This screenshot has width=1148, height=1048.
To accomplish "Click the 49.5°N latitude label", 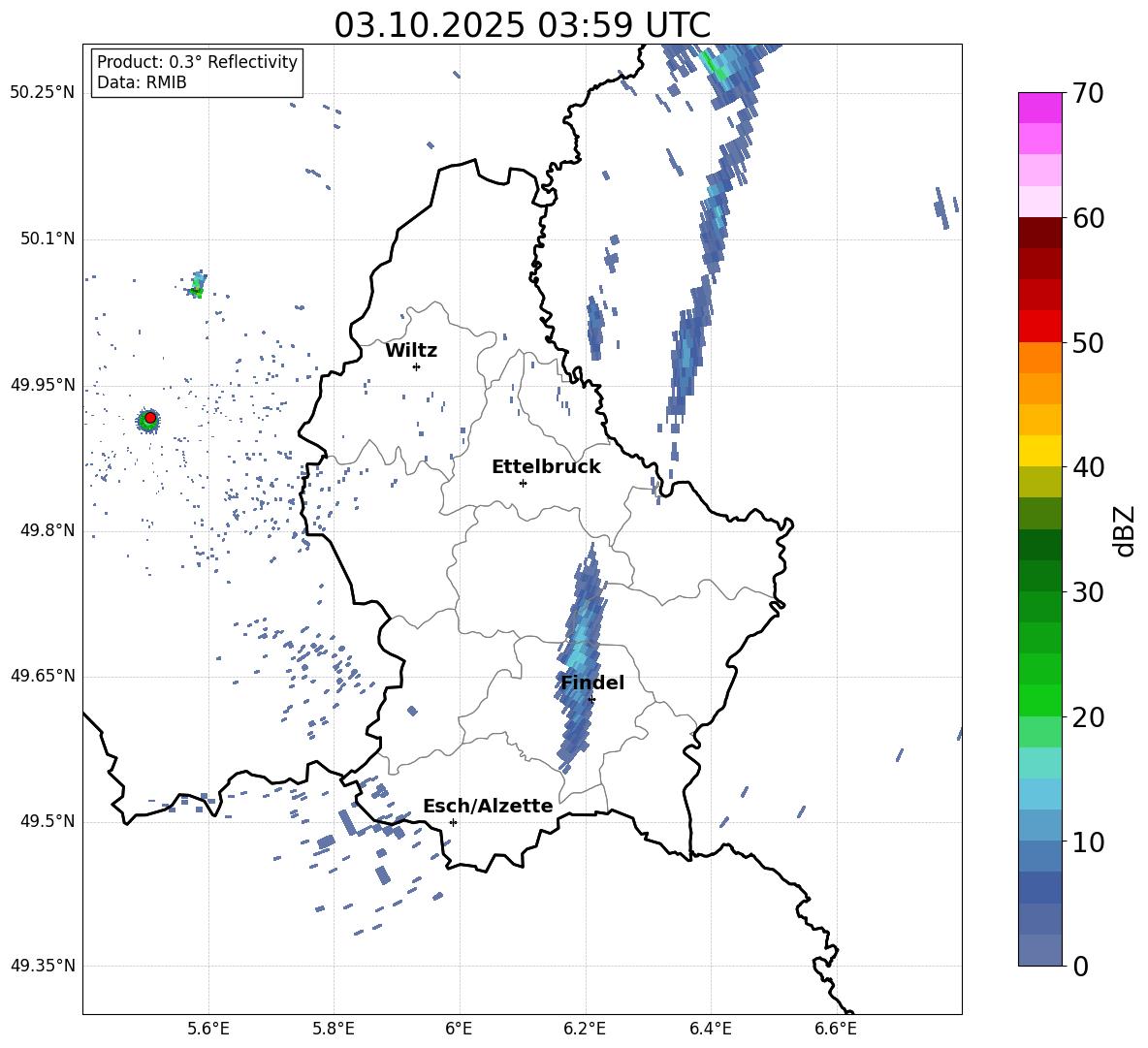I will pyautogui.click(x=47, y=821).
